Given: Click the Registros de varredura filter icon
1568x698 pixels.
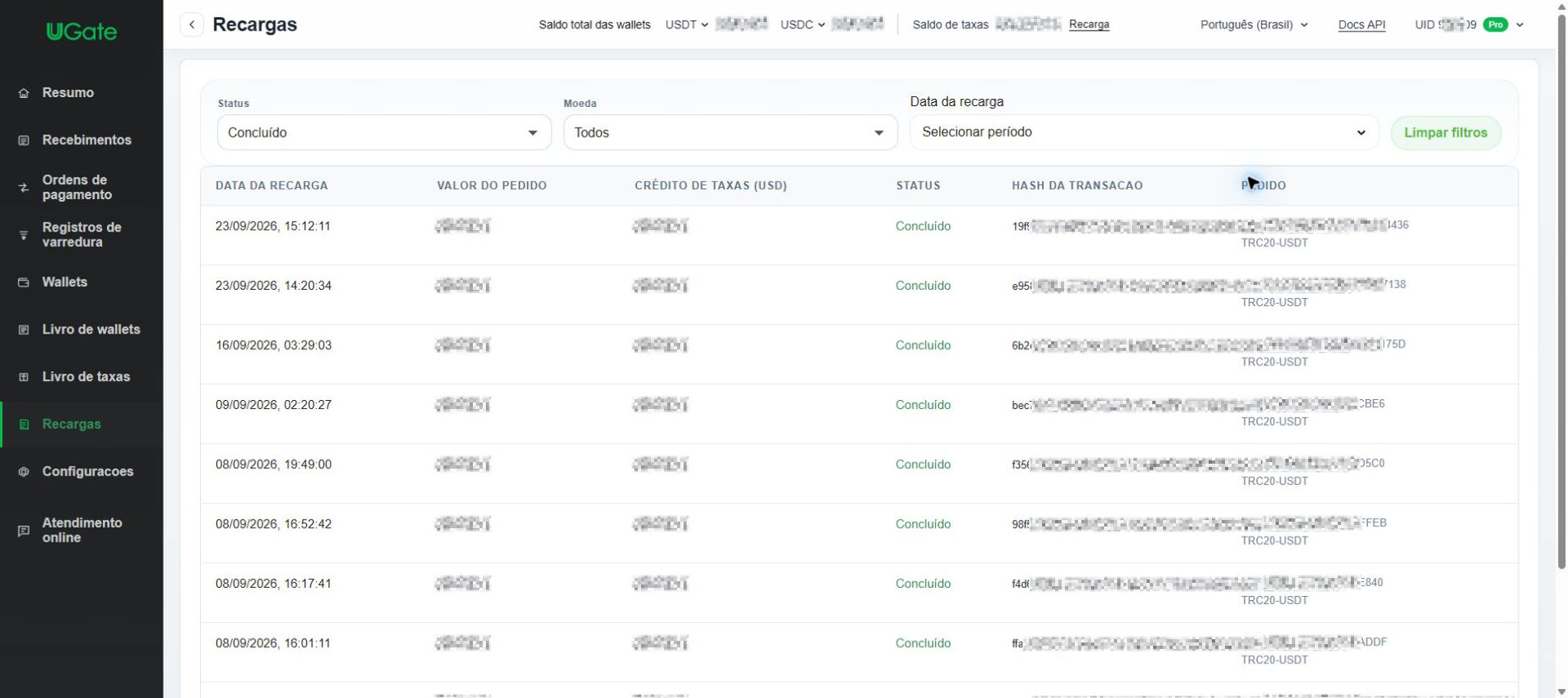Looking at the screenshot, I should pos(24,235).
